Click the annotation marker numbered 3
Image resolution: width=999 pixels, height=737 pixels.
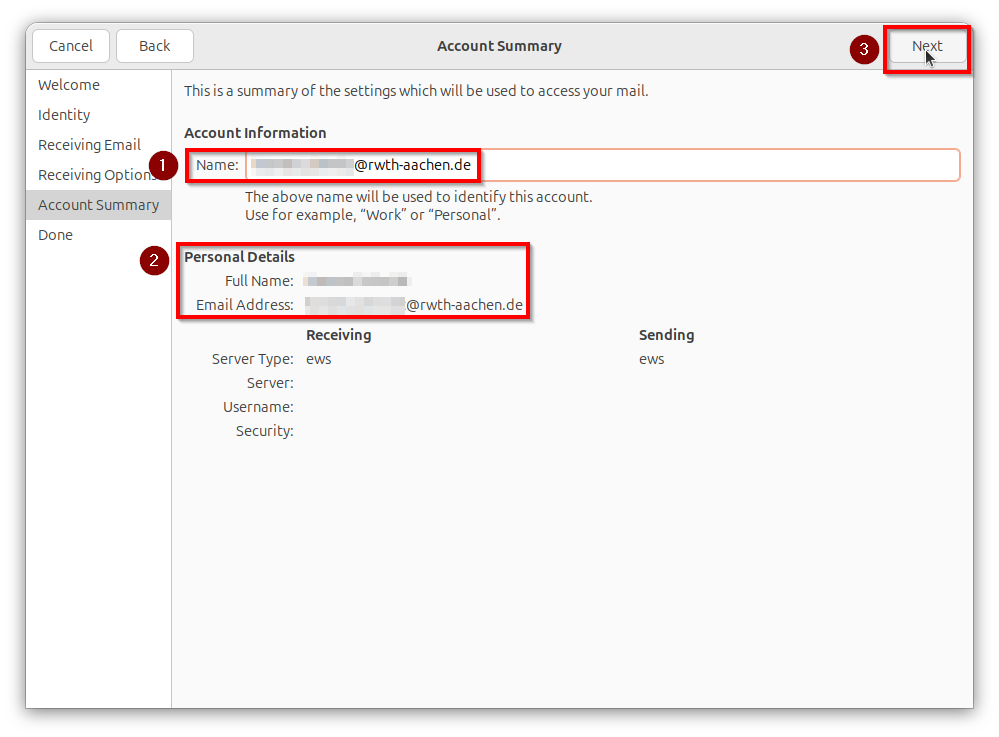[x=864, y=49]
